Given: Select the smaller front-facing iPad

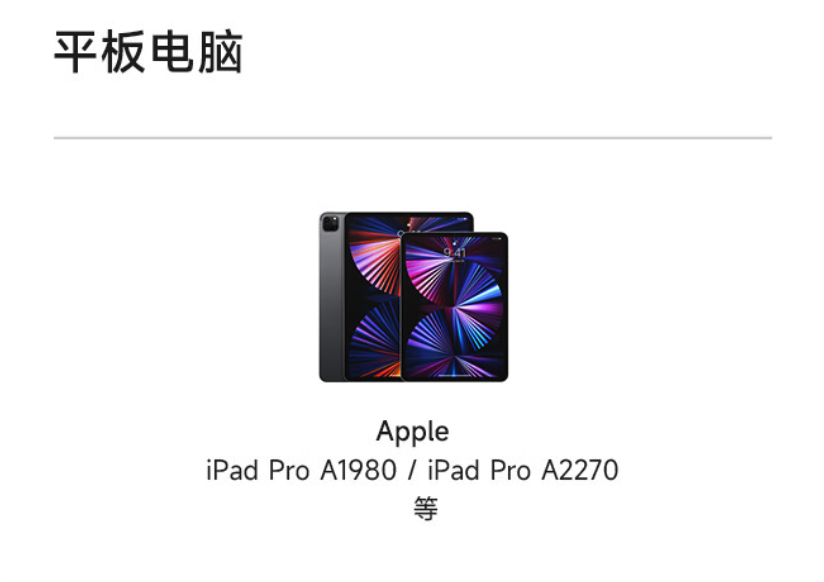Looking at the screenshot, I should coord(455,306).
